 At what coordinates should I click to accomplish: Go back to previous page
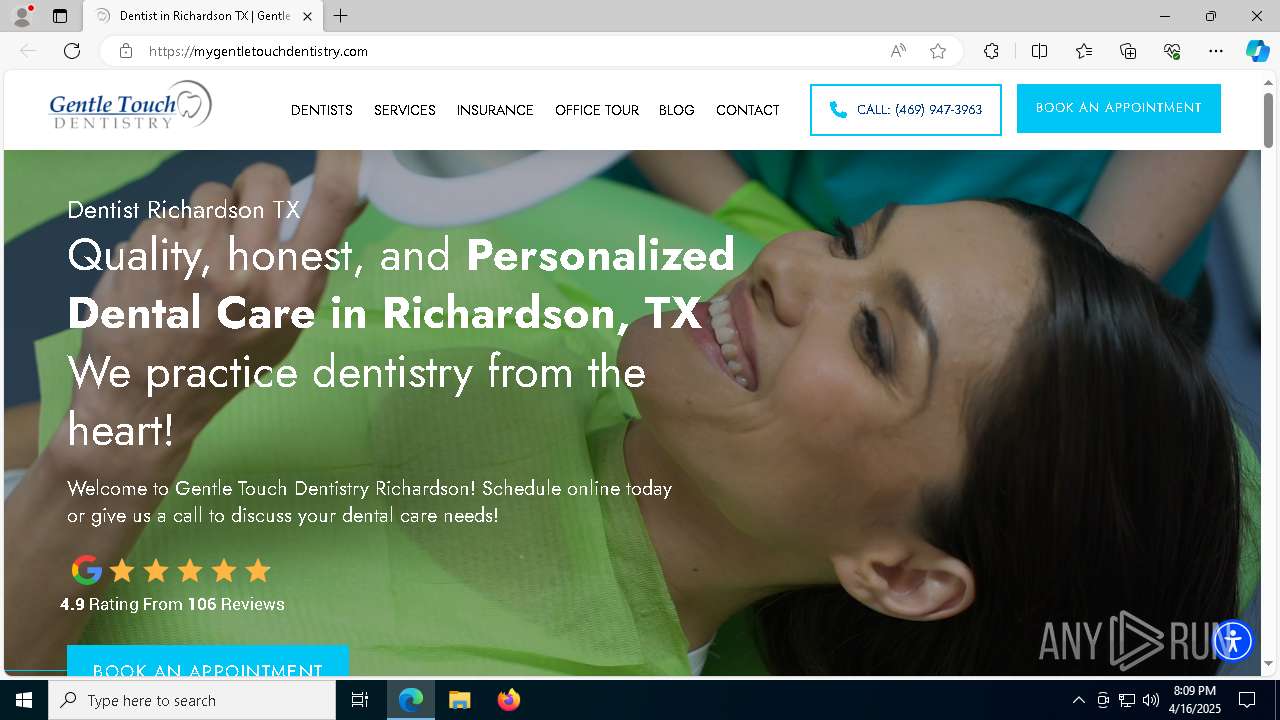pyautogui.click(x=28, y=51)
